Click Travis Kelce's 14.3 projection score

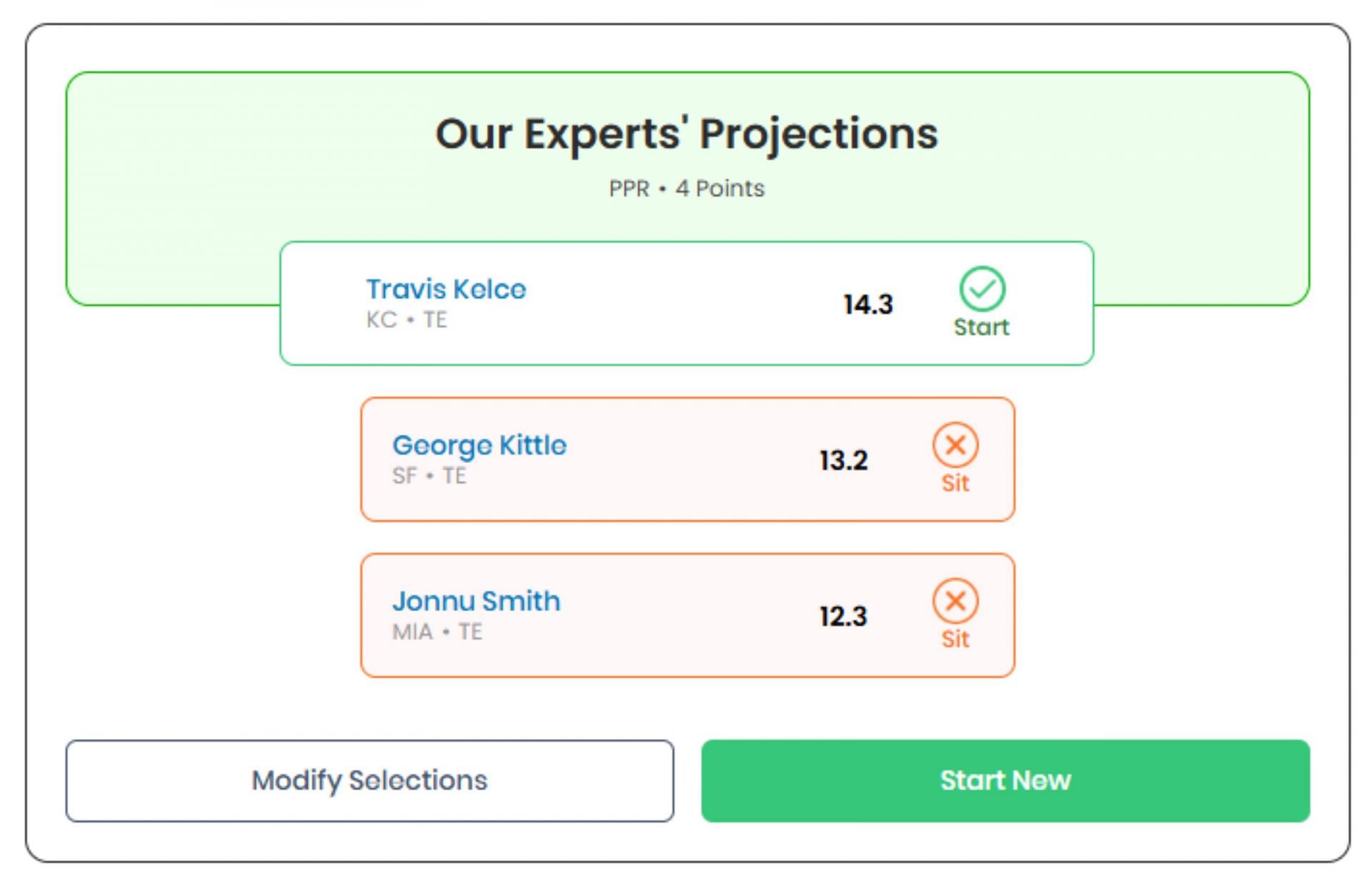[x=868, y=304]
